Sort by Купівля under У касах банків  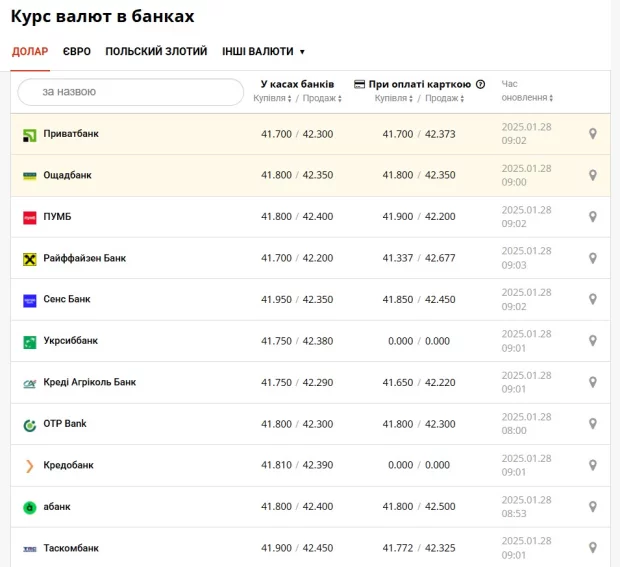click(x=272, y=98)
